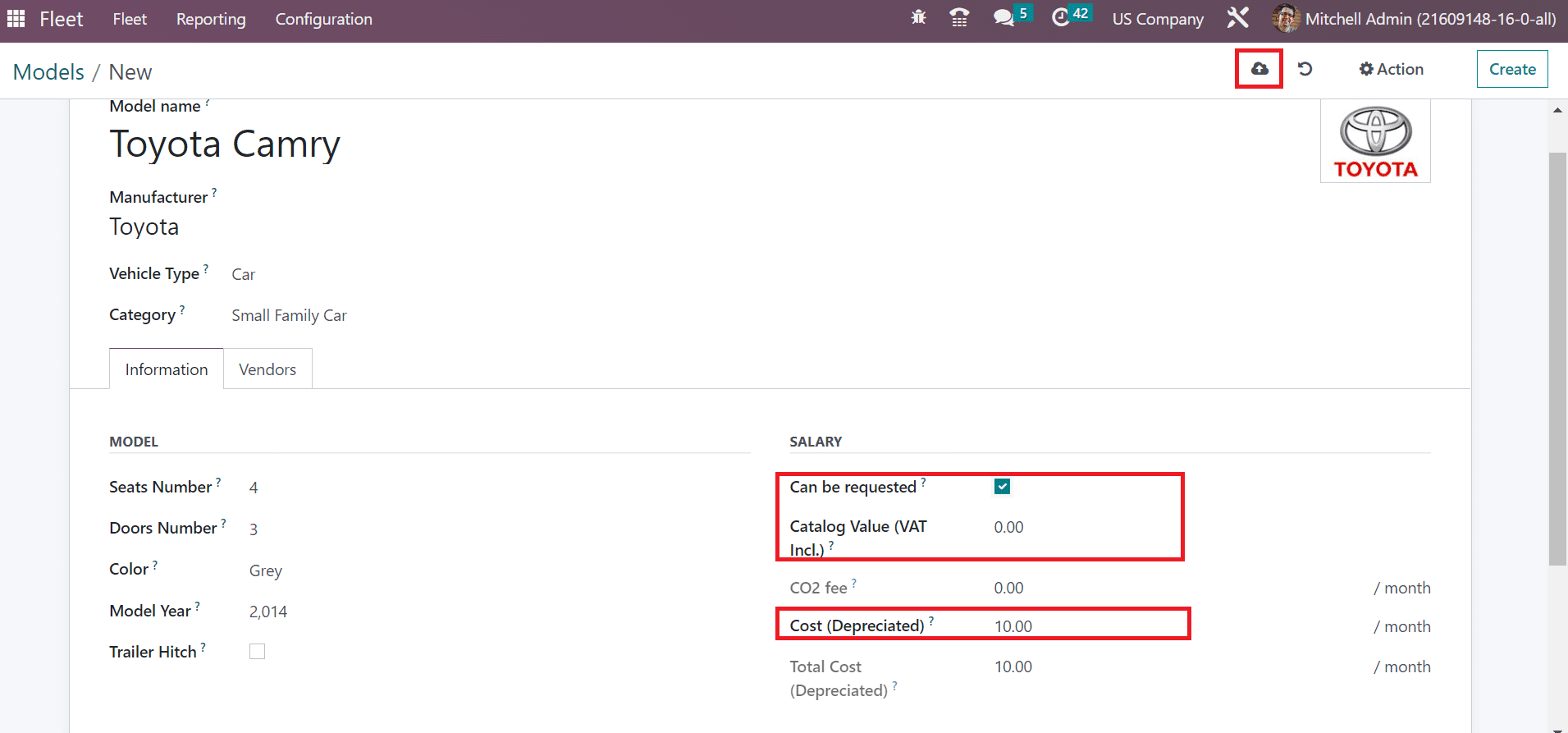The height and width of the screenshot is (733, 1568).
Task: Toggle the Can be requested checkbox
Action: [x=1002, y=487]
